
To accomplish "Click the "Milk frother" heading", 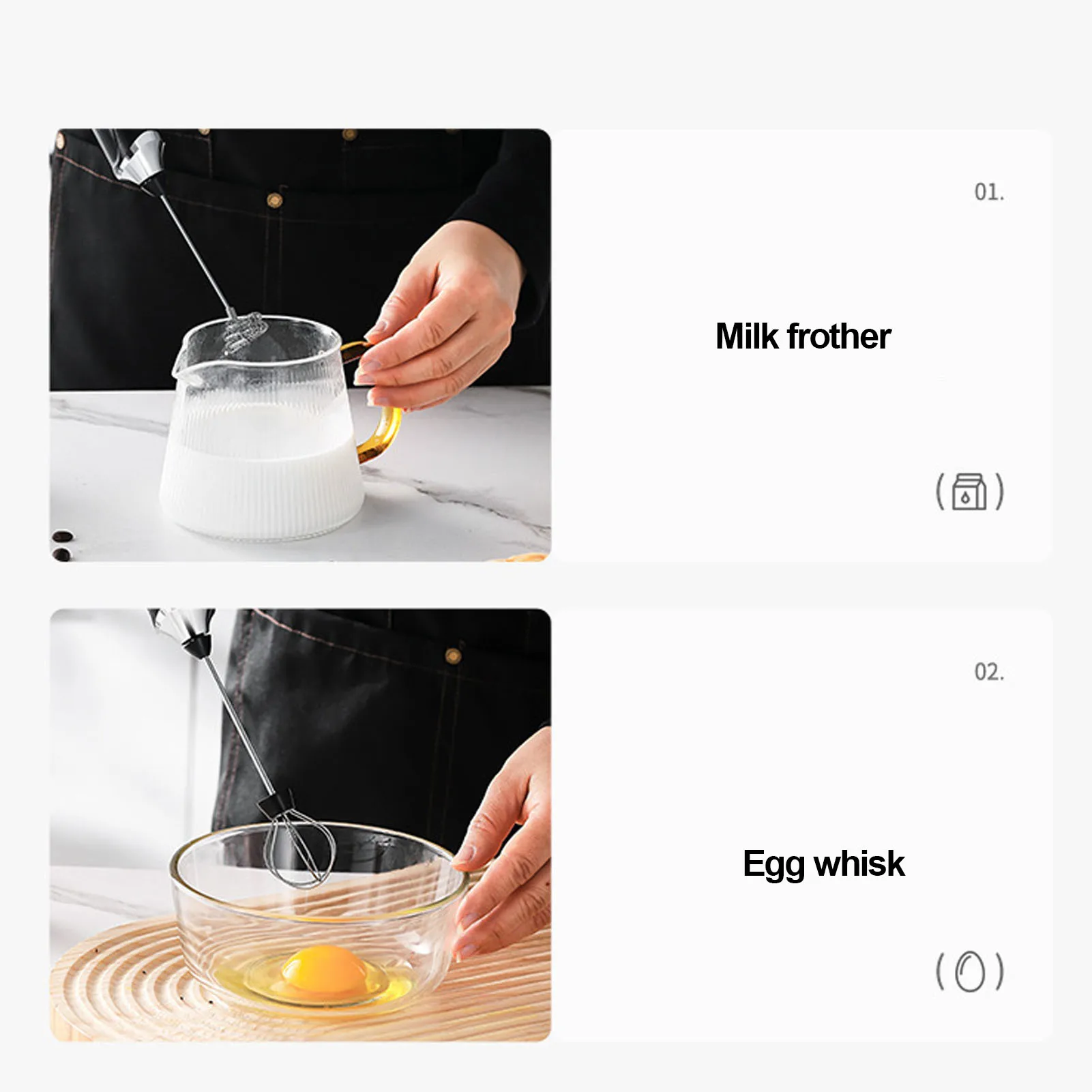I will pyautogui.click(x=803, y=336).
